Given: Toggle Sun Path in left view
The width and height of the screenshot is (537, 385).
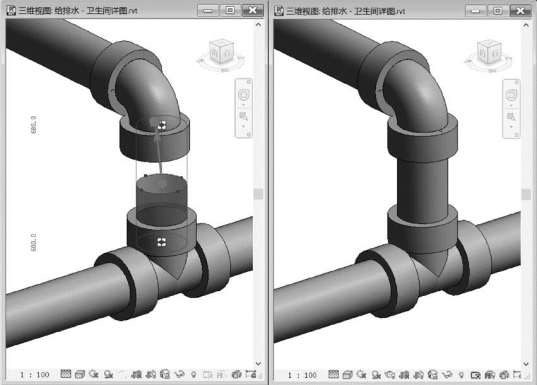Looking at the screenshot, I should (x=93, y=374).
